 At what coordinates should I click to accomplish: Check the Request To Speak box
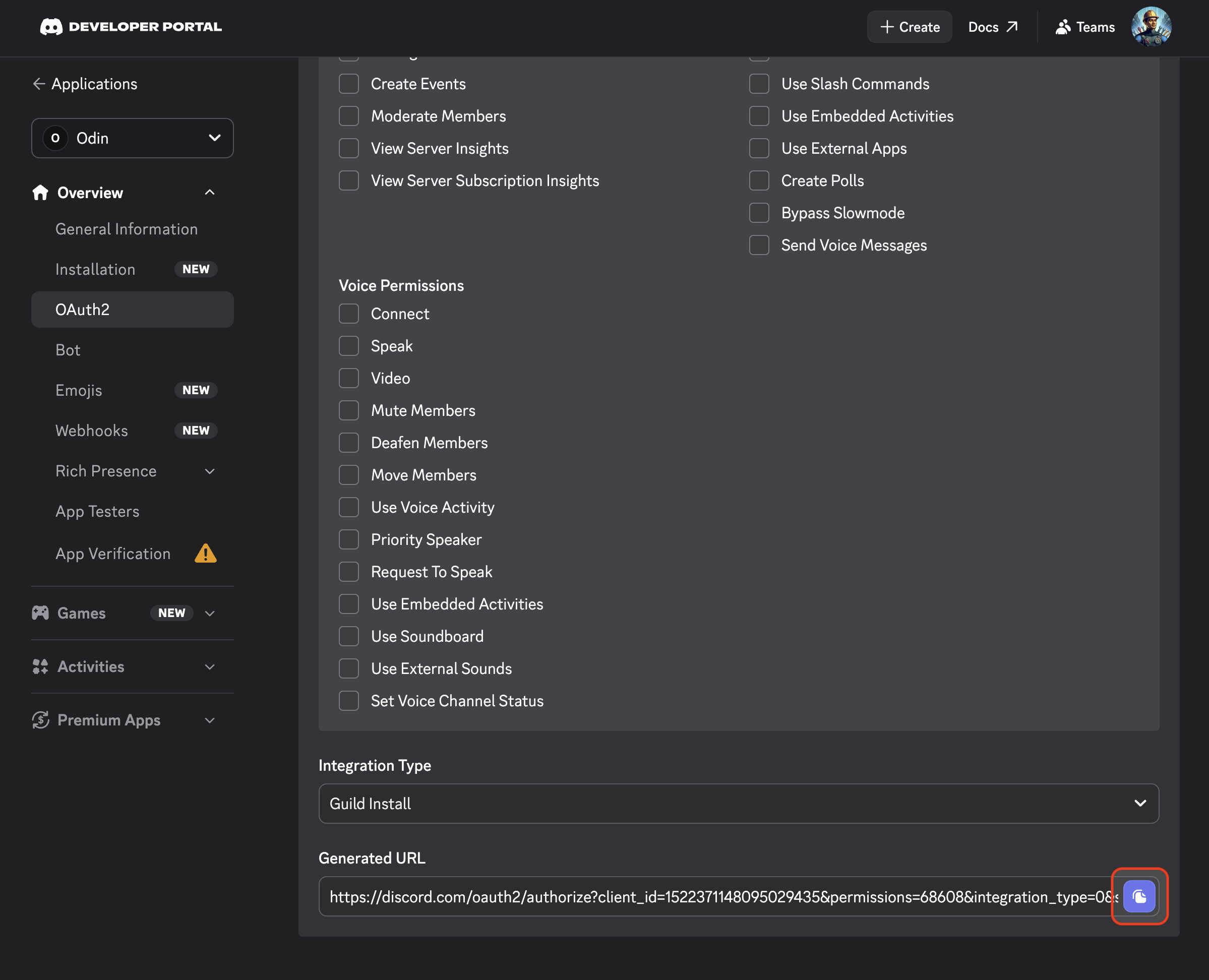click(x=349, y=572)
